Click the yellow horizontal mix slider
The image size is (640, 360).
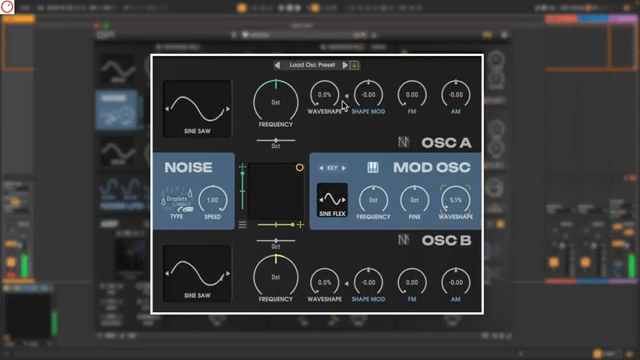point(276,224)
